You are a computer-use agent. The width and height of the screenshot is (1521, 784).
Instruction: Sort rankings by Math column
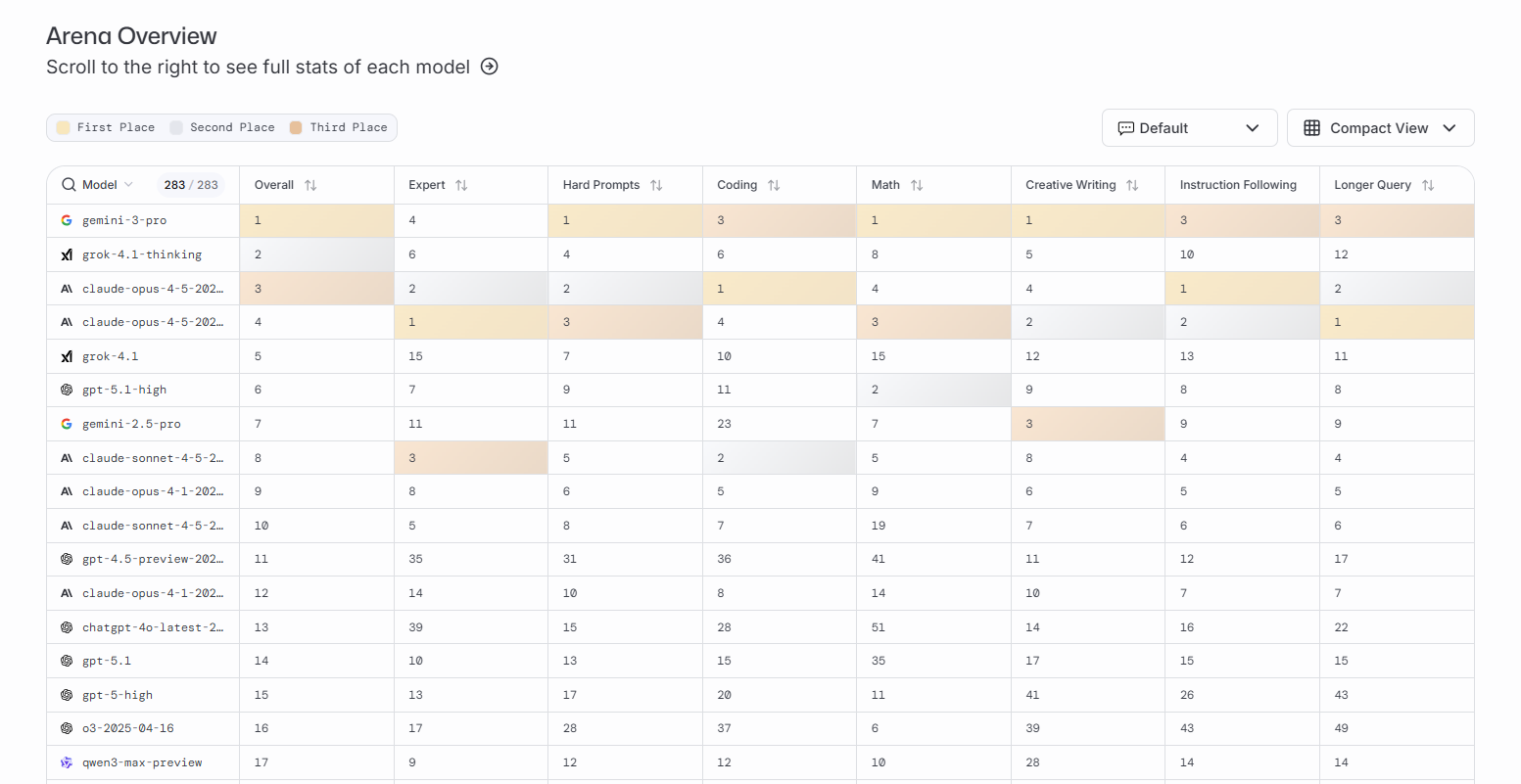[917, 185]
